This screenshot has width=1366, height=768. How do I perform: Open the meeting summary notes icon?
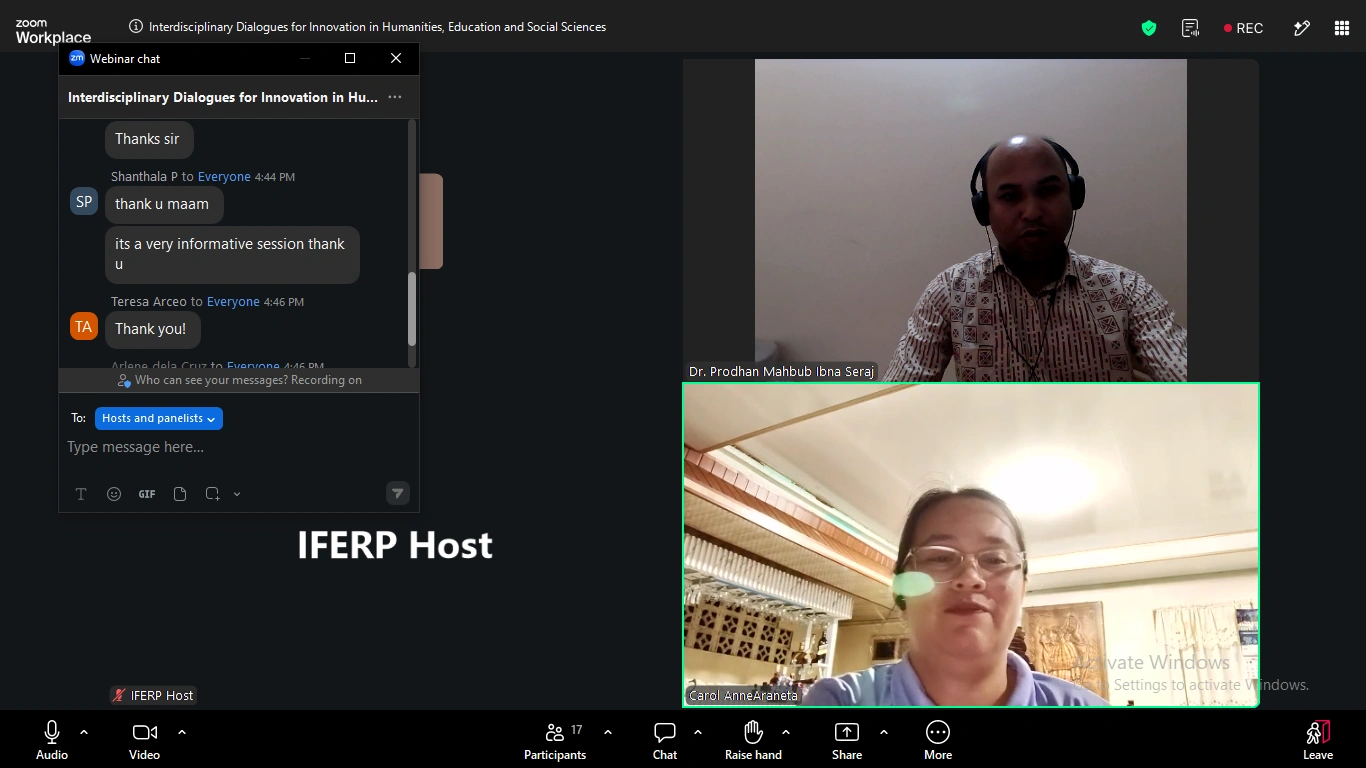(1190, 28)
